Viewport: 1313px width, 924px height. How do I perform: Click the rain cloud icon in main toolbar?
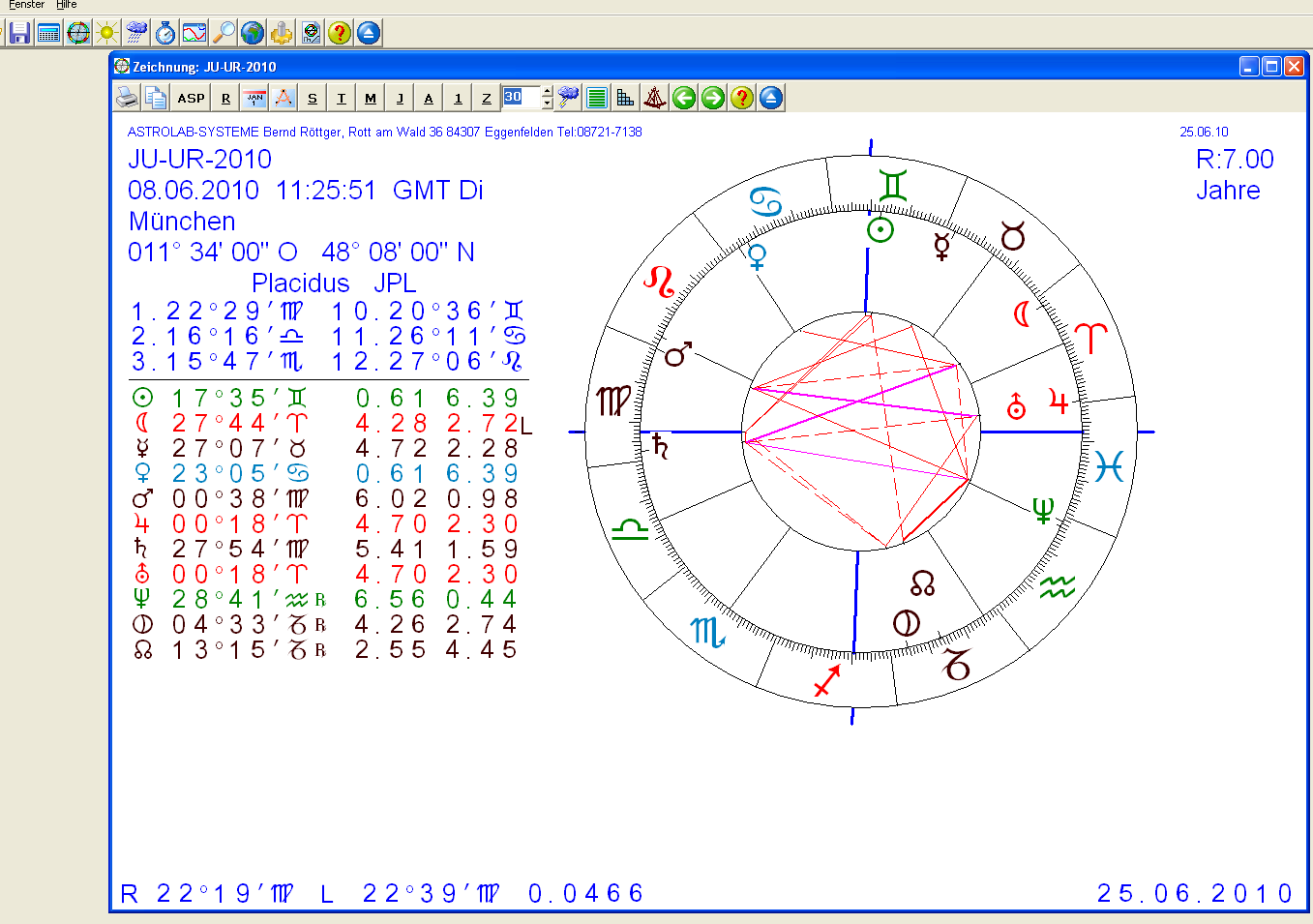[x=136, y=33]
